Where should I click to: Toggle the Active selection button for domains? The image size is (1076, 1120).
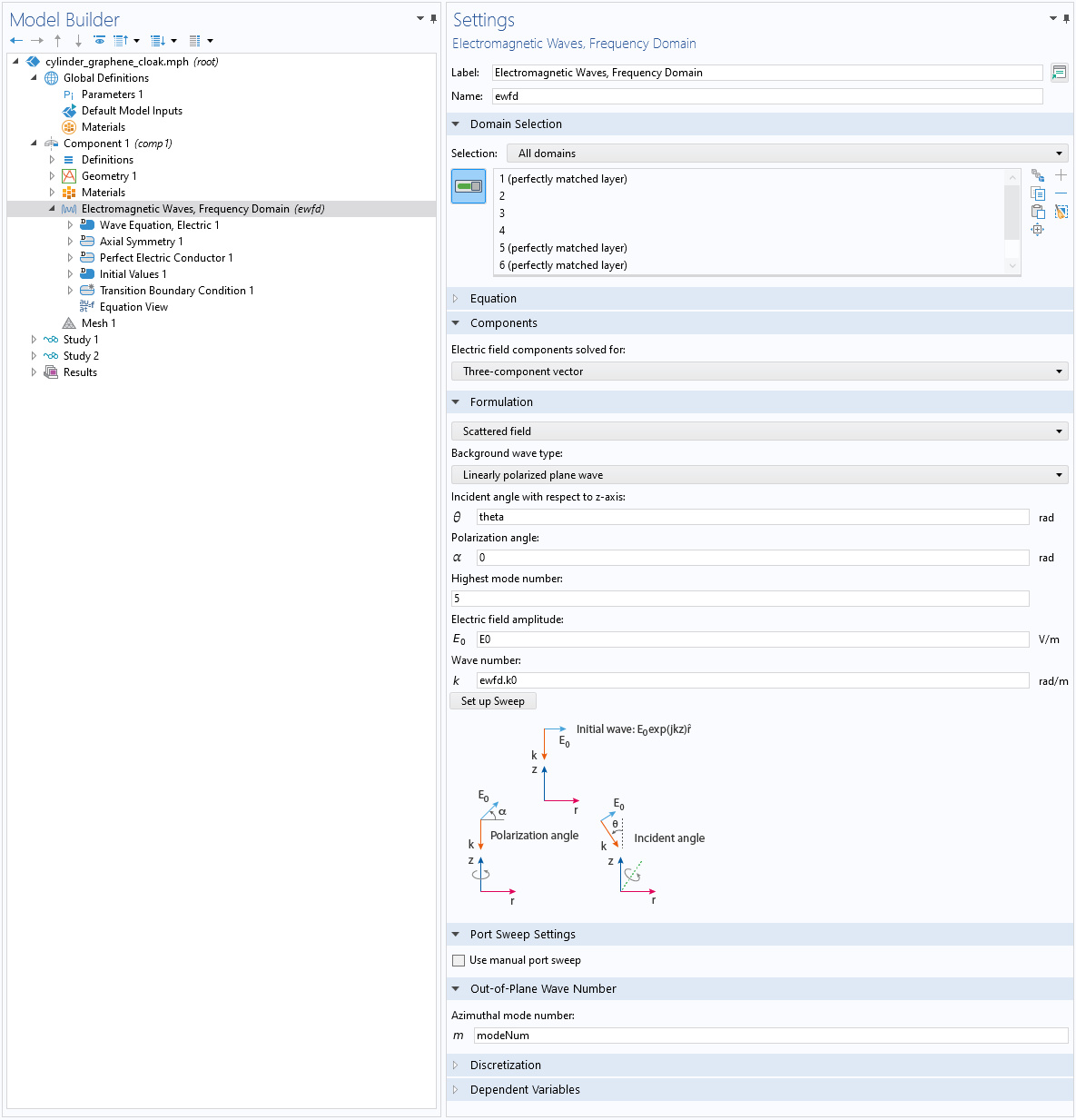(x=469, y=186)
